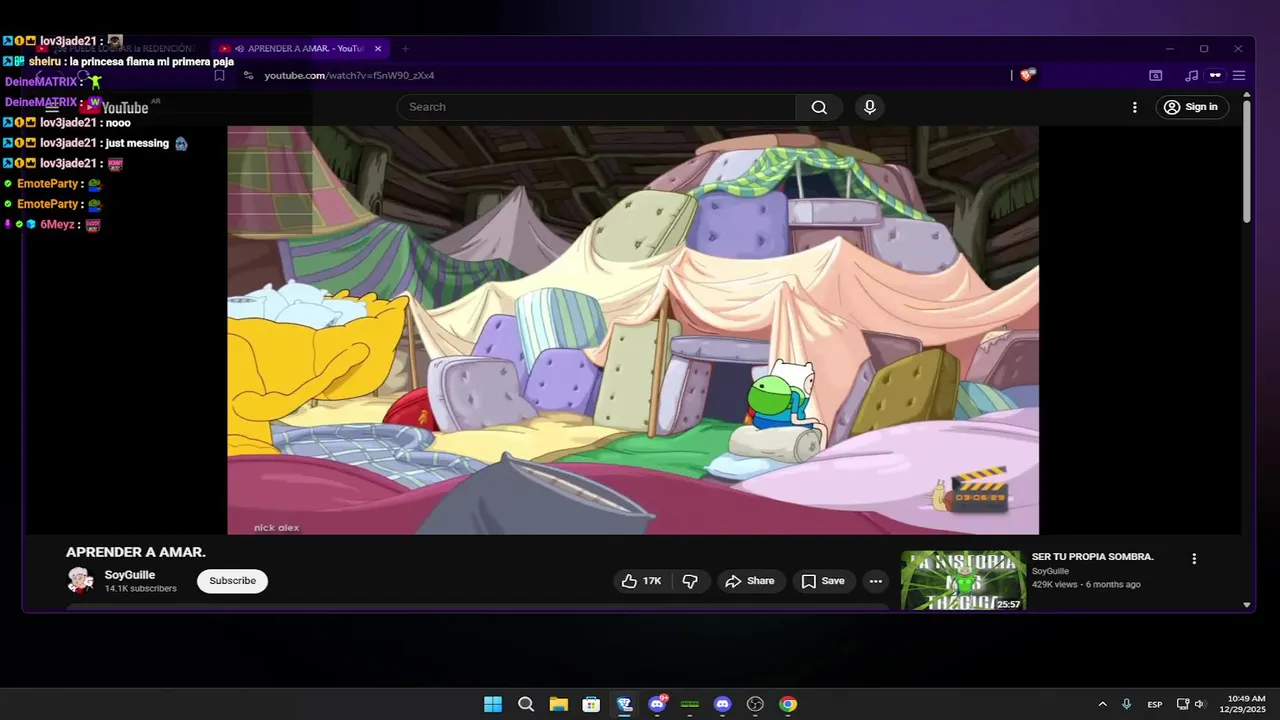
Task: Open site settings icon beside the URL
Action: coord(249,75)
